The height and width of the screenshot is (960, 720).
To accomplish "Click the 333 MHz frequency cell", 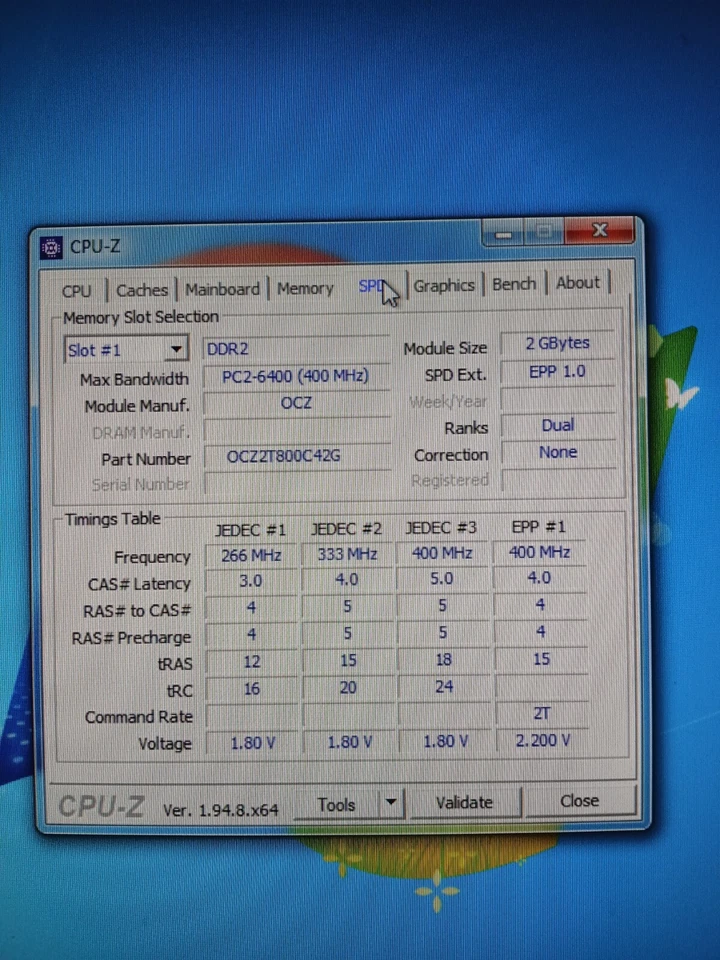I will click(347, 554).
